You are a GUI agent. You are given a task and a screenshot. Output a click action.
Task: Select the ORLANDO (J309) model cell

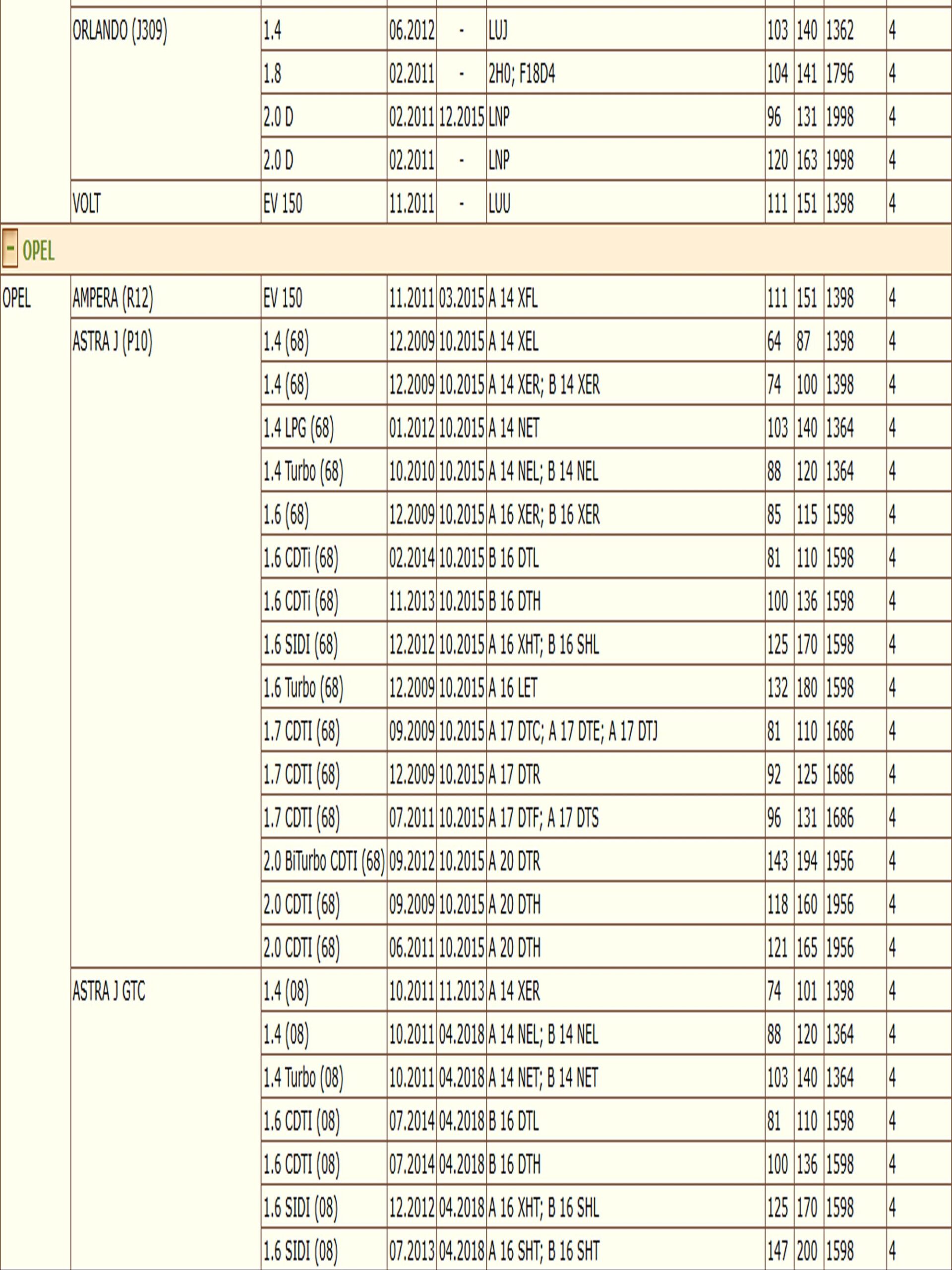pyautogui.click(x=119, y=31)
